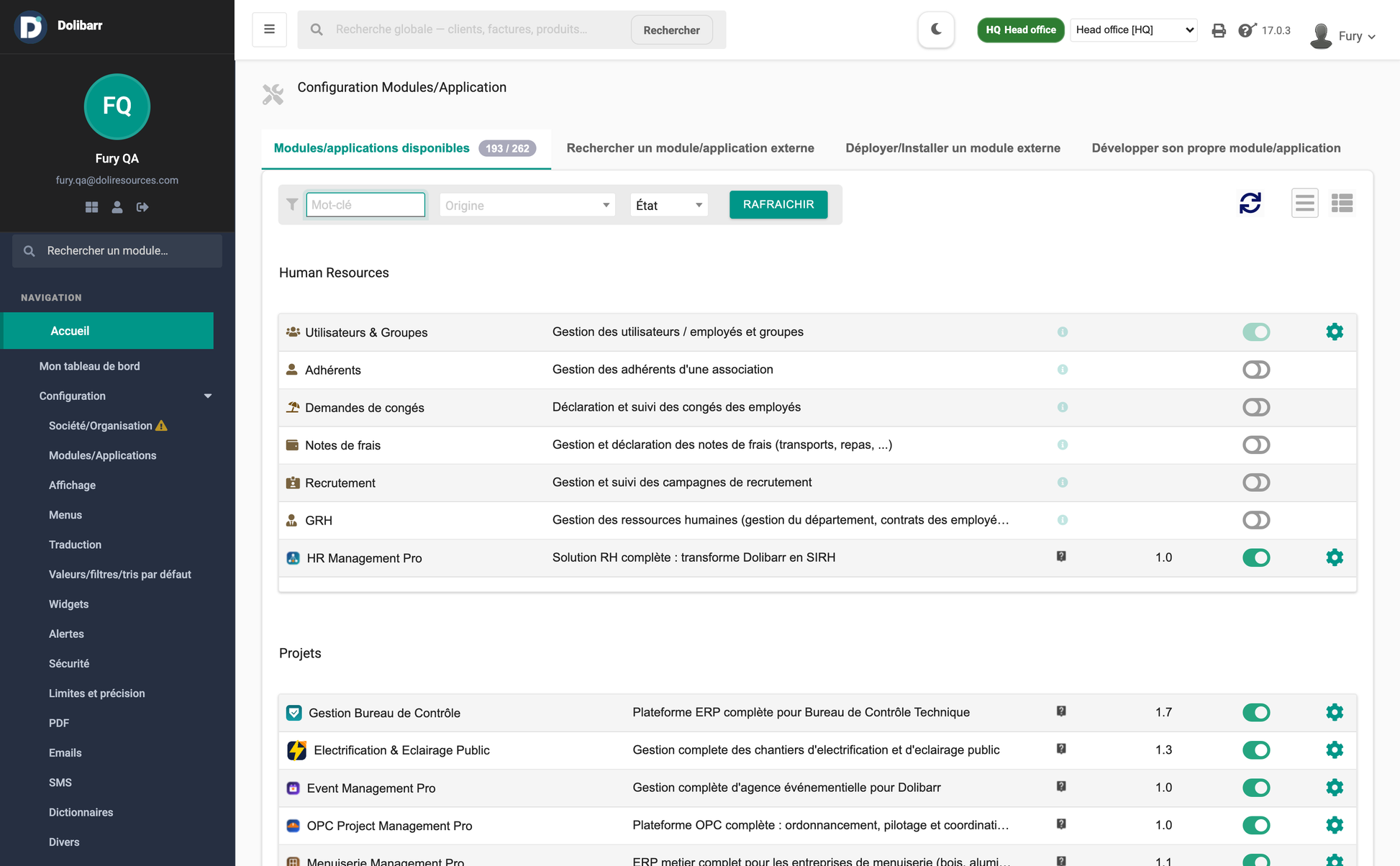Click info icon for Notes de frais
1400x866 pixels.
tap(1063, 445)
